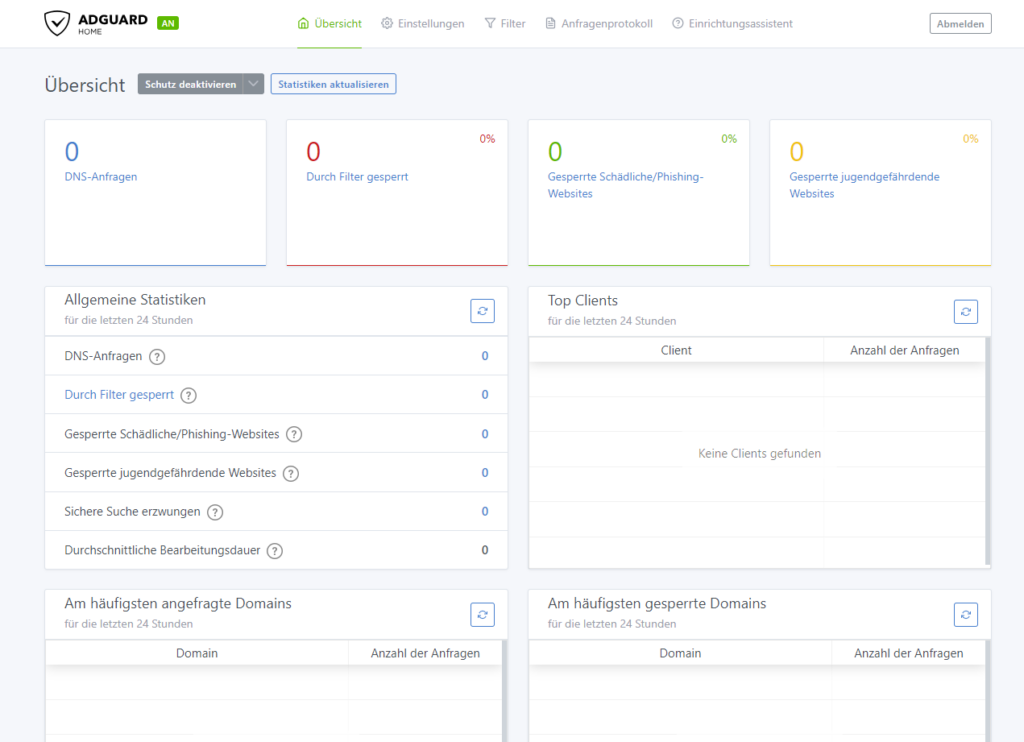Click the red 0% percentage label

[x=487, y=138]
